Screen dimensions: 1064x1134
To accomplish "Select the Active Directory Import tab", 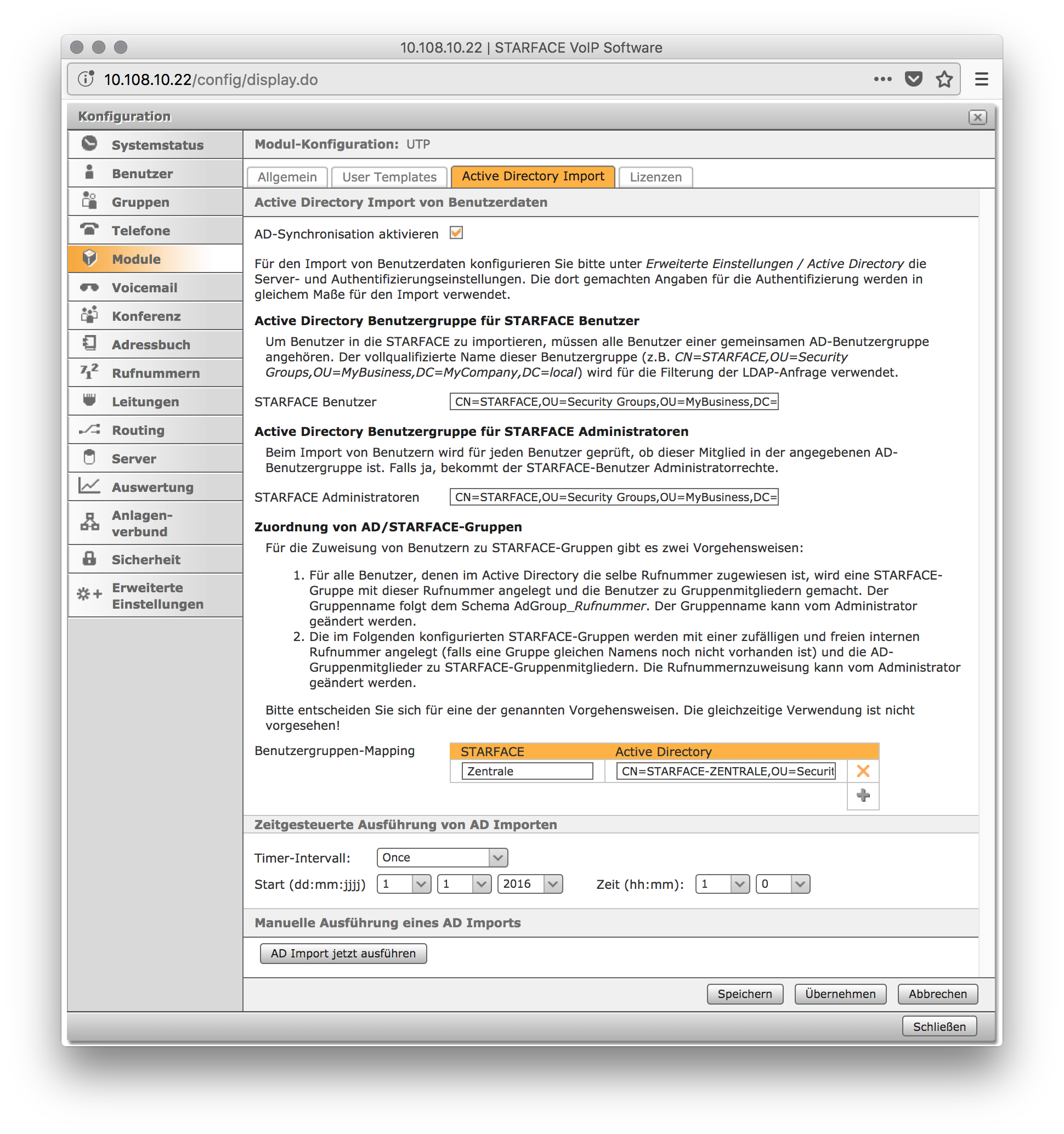I will [533, 176].
